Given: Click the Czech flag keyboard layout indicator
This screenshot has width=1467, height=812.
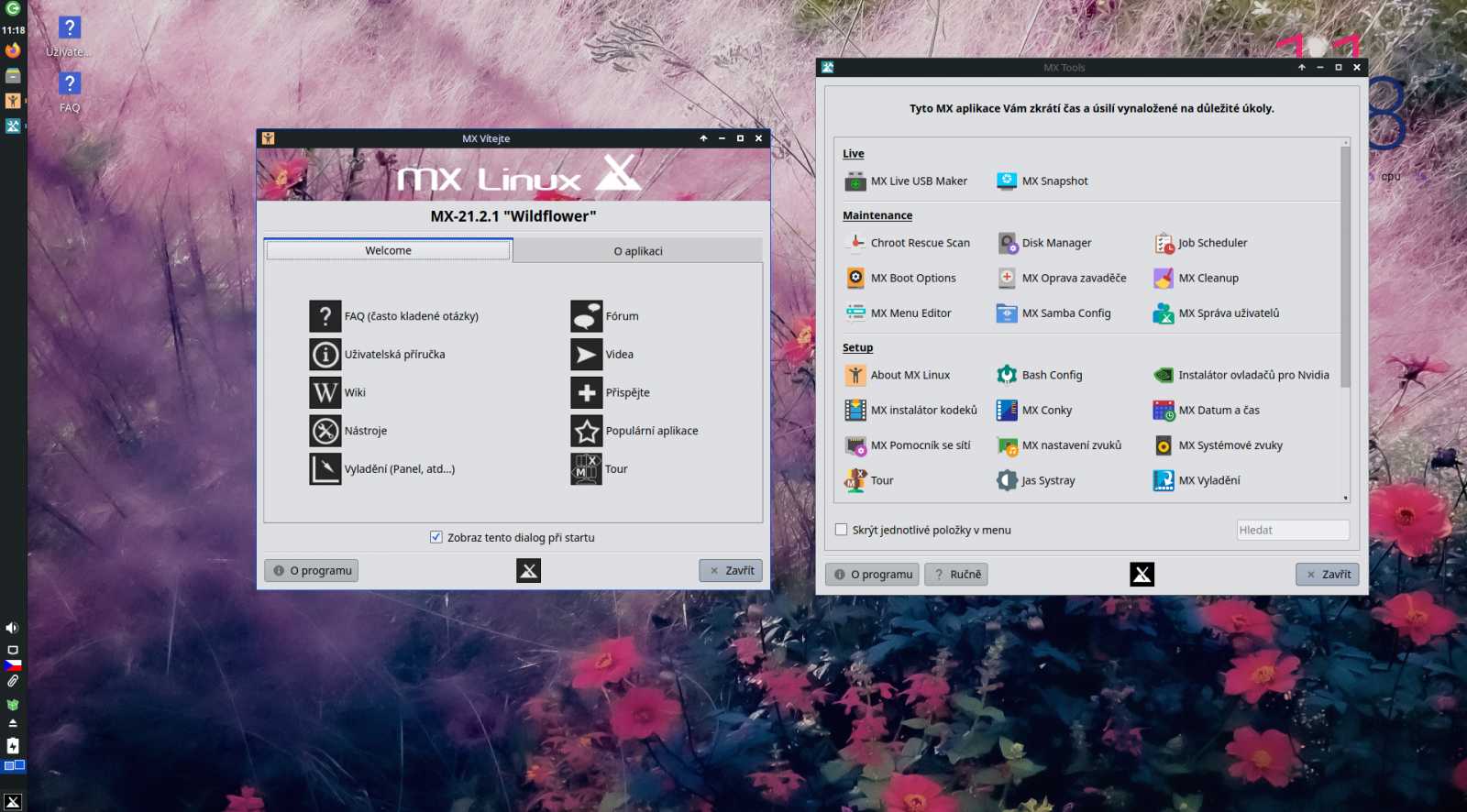Looking at the screenshot, I should 13,665.
